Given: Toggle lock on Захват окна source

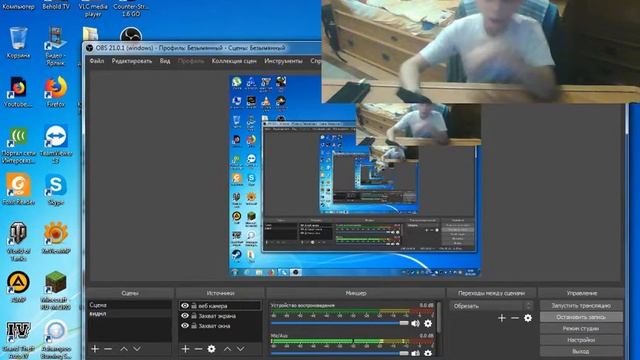Looking at the screenshot, I should pos(194,326).
